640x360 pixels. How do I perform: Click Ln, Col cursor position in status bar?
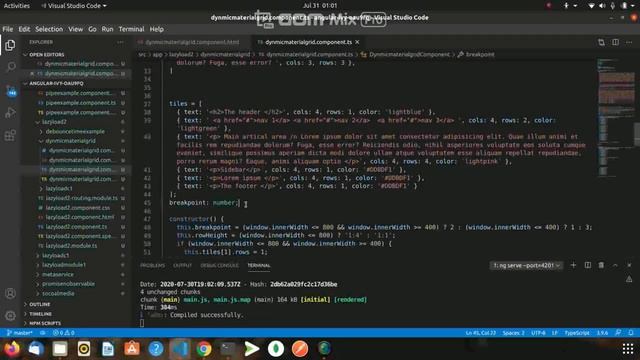480,333
